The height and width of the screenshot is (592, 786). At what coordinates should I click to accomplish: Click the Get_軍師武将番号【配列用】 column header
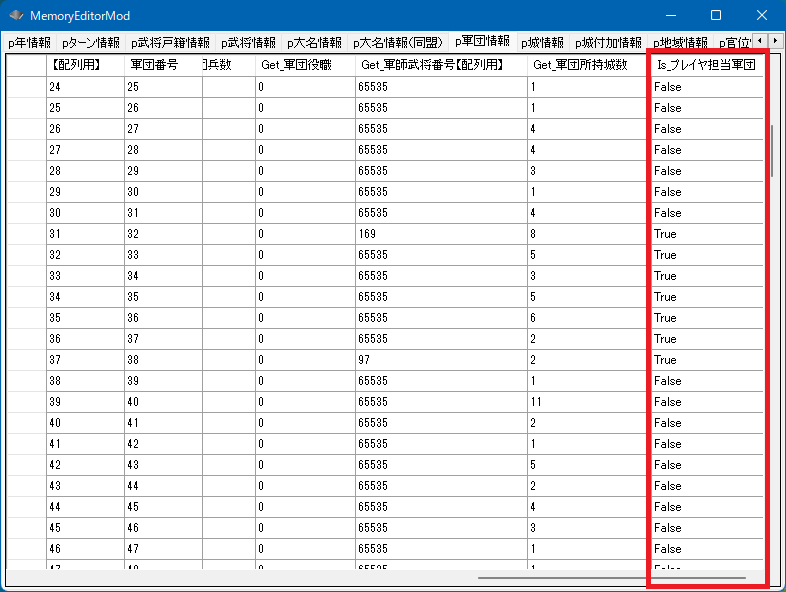point(440,65)
